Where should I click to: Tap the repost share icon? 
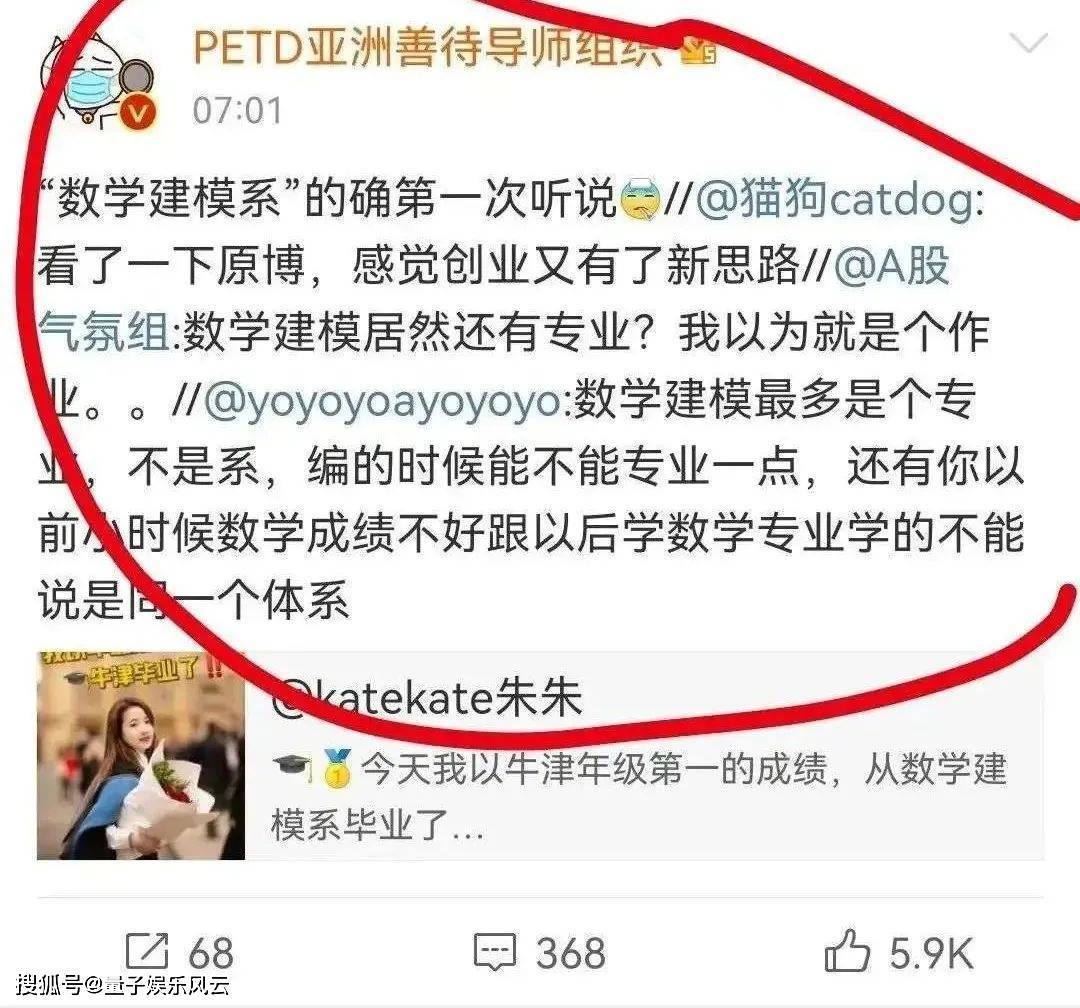coord(147,952)
